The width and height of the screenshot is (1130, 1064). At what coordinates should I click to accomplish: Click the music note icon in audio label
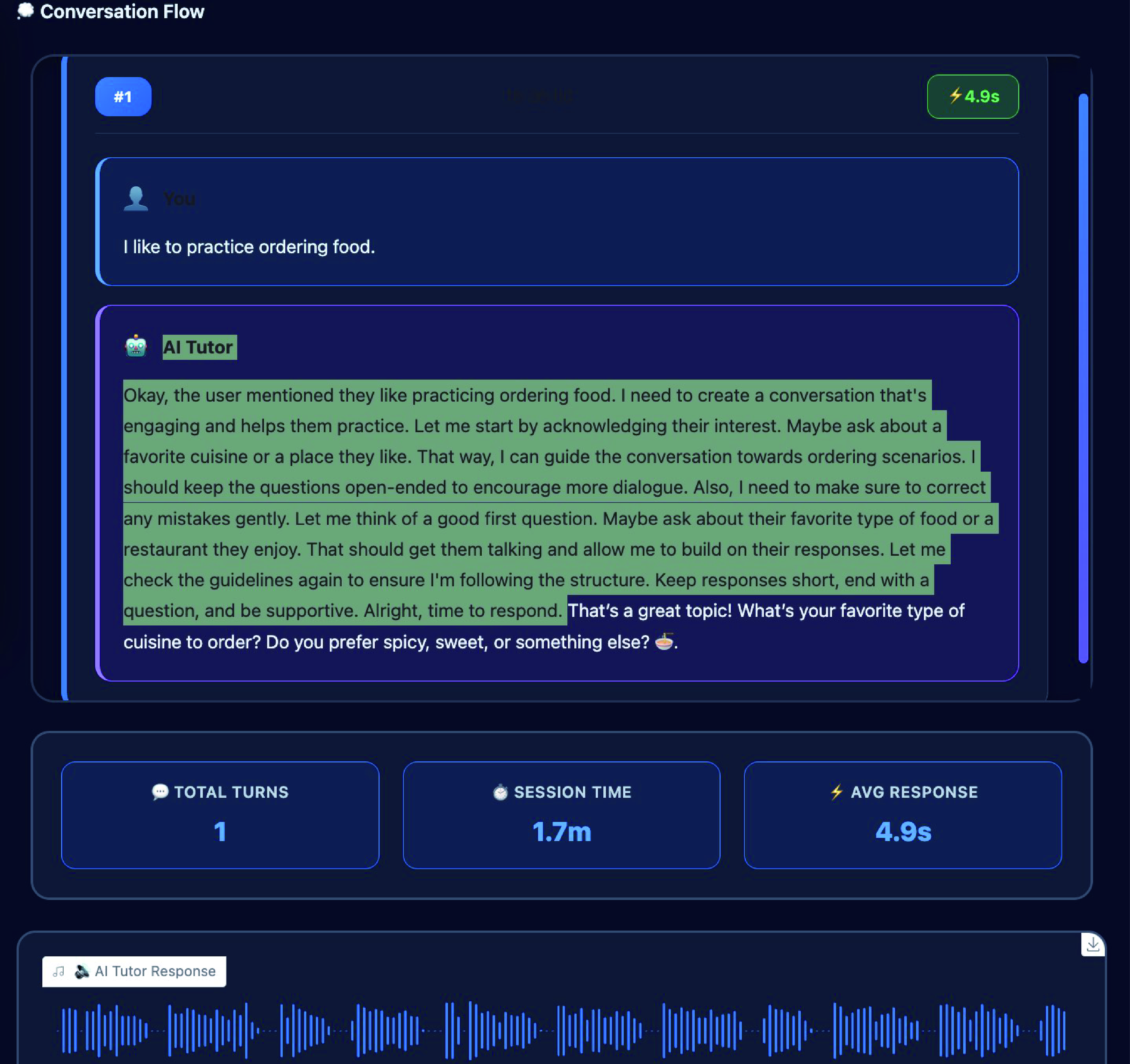(59, 971)
